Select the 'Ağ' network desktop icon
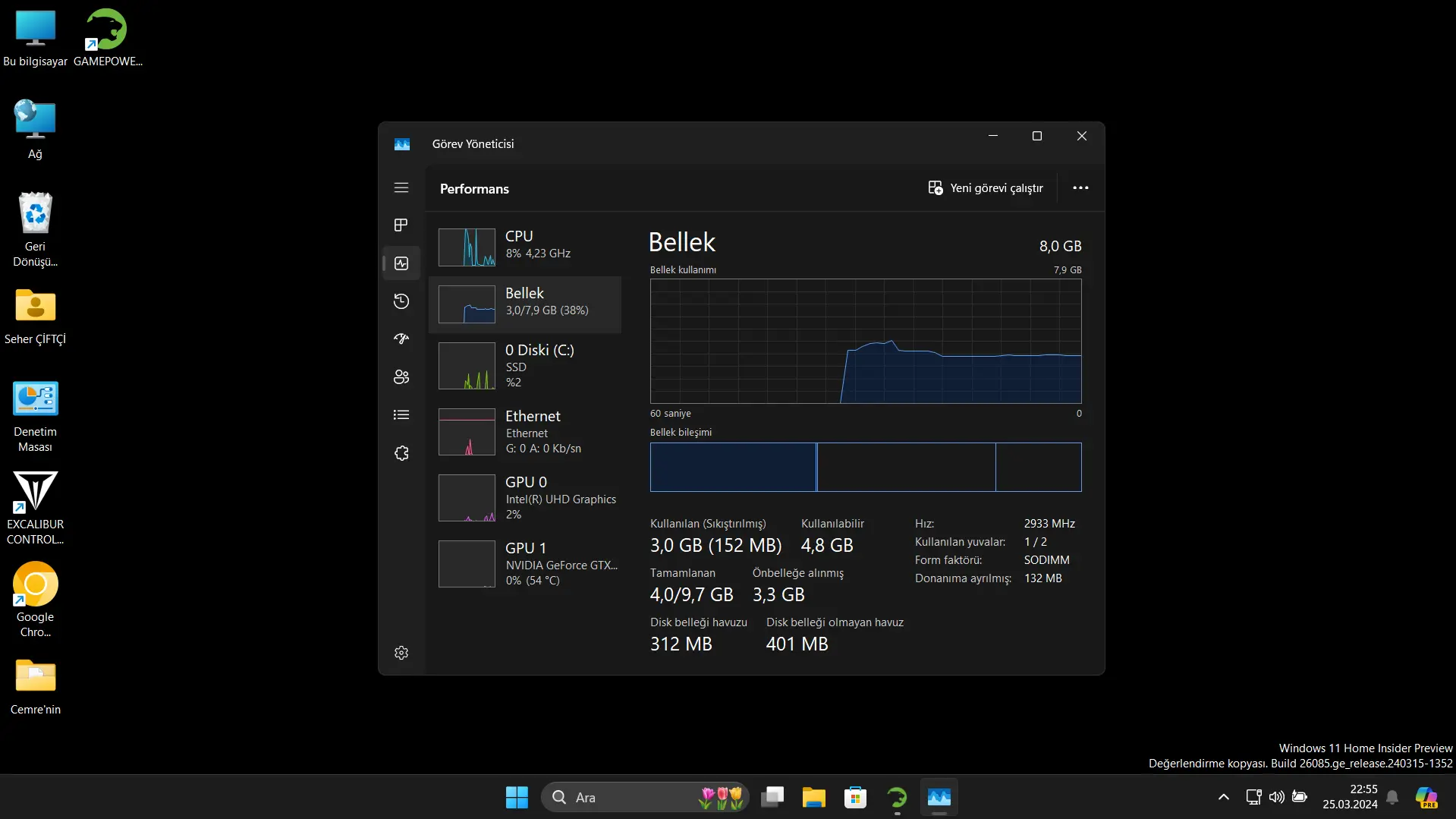1456x819 pixels. (x=35, y=130)
